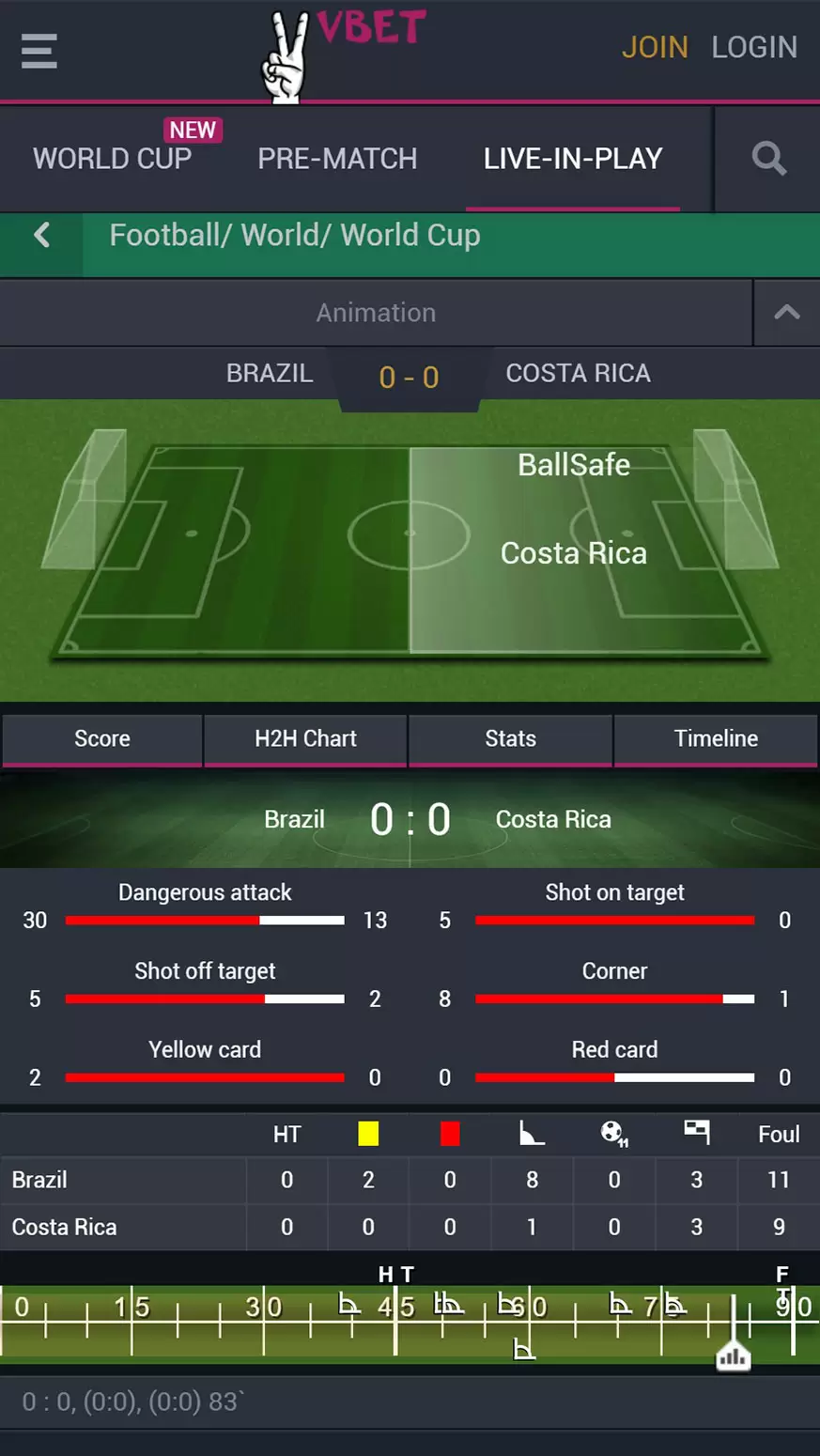Select the red card column icon
The width and height of the screenshot is (820, 1456).
(450, 1134)
